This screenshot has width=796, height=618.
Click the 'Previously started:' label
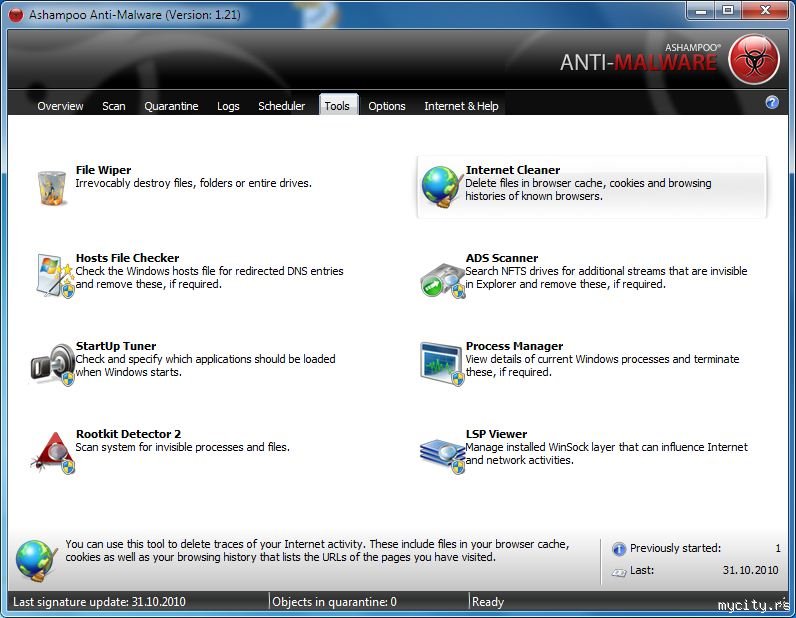tap(675, 548)
